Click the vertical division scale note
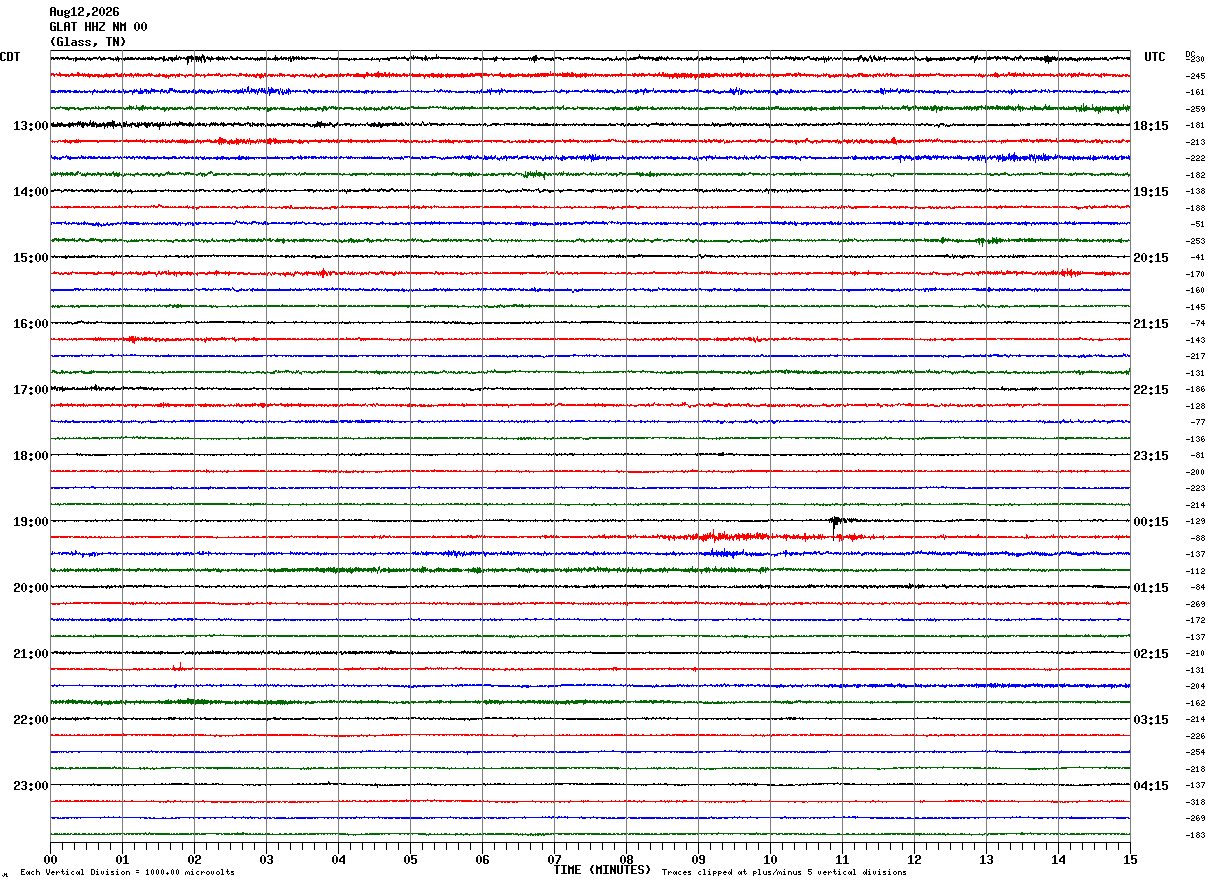Viewport: 1210px width, 886px height. click(x=128, y=873)
